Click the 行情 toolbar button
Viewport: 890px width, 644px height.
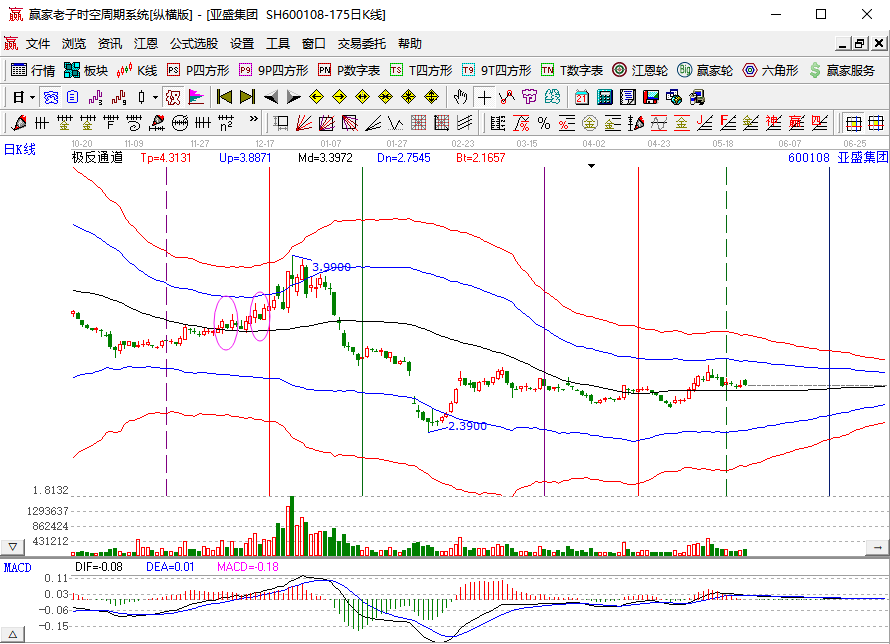tap(33, 70)
